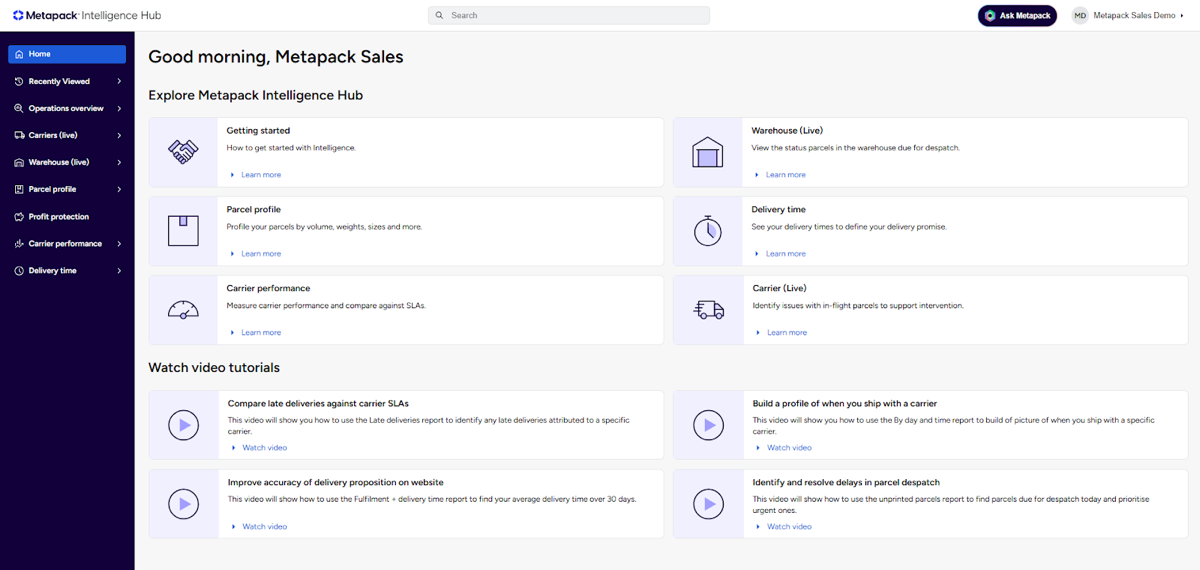This screenshot has height=570, width=1200.
Task: Click the Warehouse (Live) card title
Action: [787, 130]
